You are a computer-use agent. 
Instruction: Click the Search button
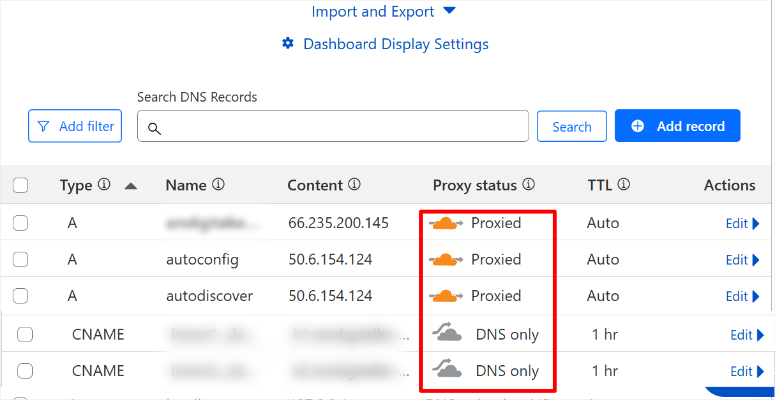(572, 127)
